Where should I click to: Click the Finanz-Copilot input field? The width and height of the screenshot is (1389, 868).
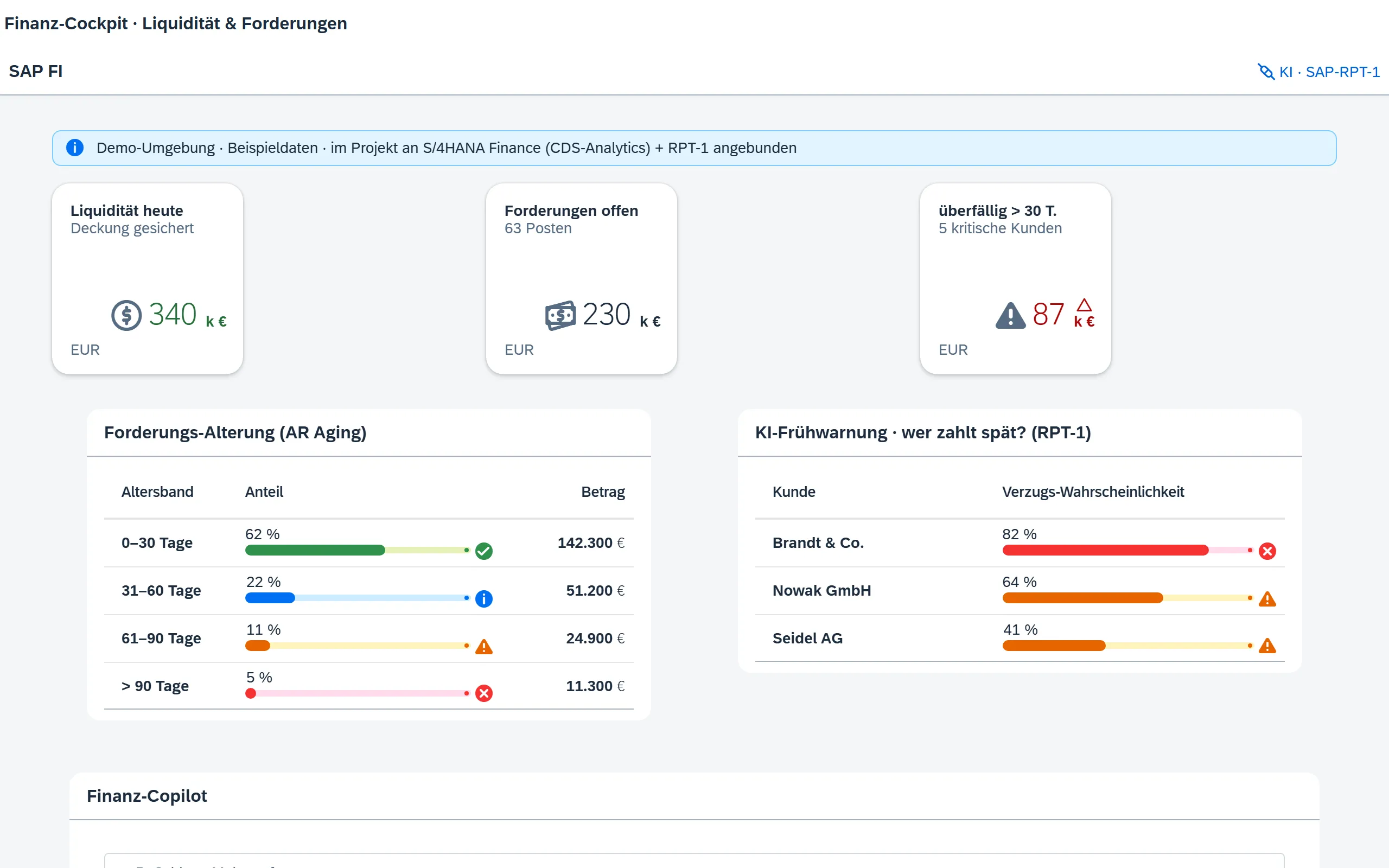[x=694, y=860]
